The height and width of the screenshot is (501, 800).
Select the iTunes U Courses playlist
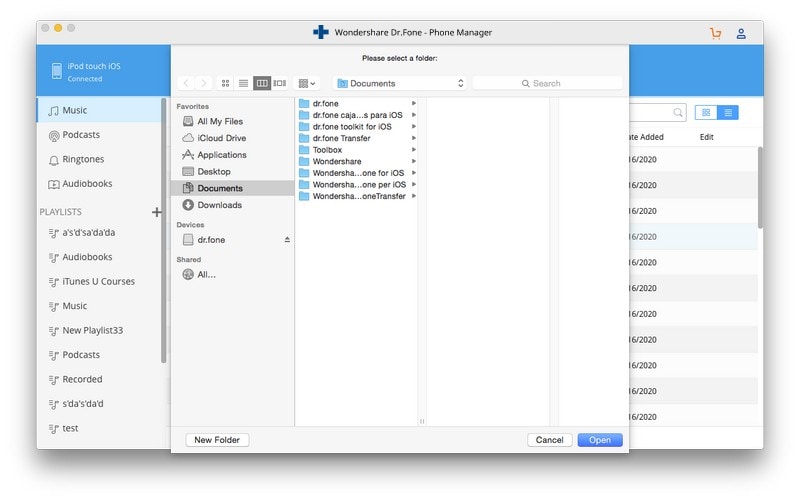tap(99, 282)
